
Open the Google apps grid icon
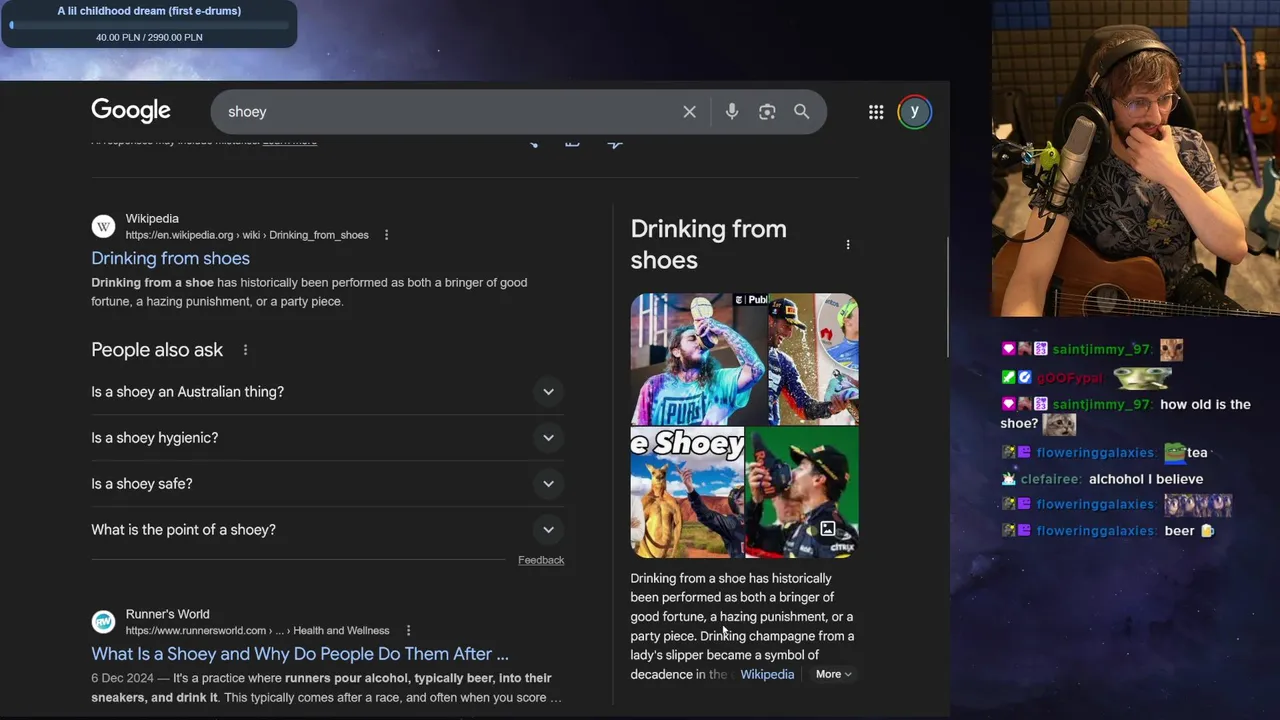876,112
